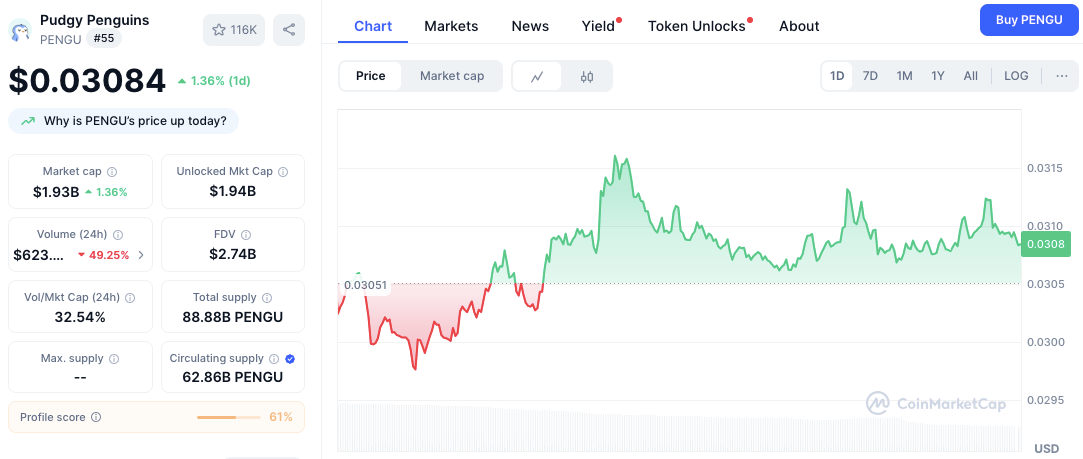Switch to candlestick chart icon
Screen dimensions: 1083x459
pos(586,76)
